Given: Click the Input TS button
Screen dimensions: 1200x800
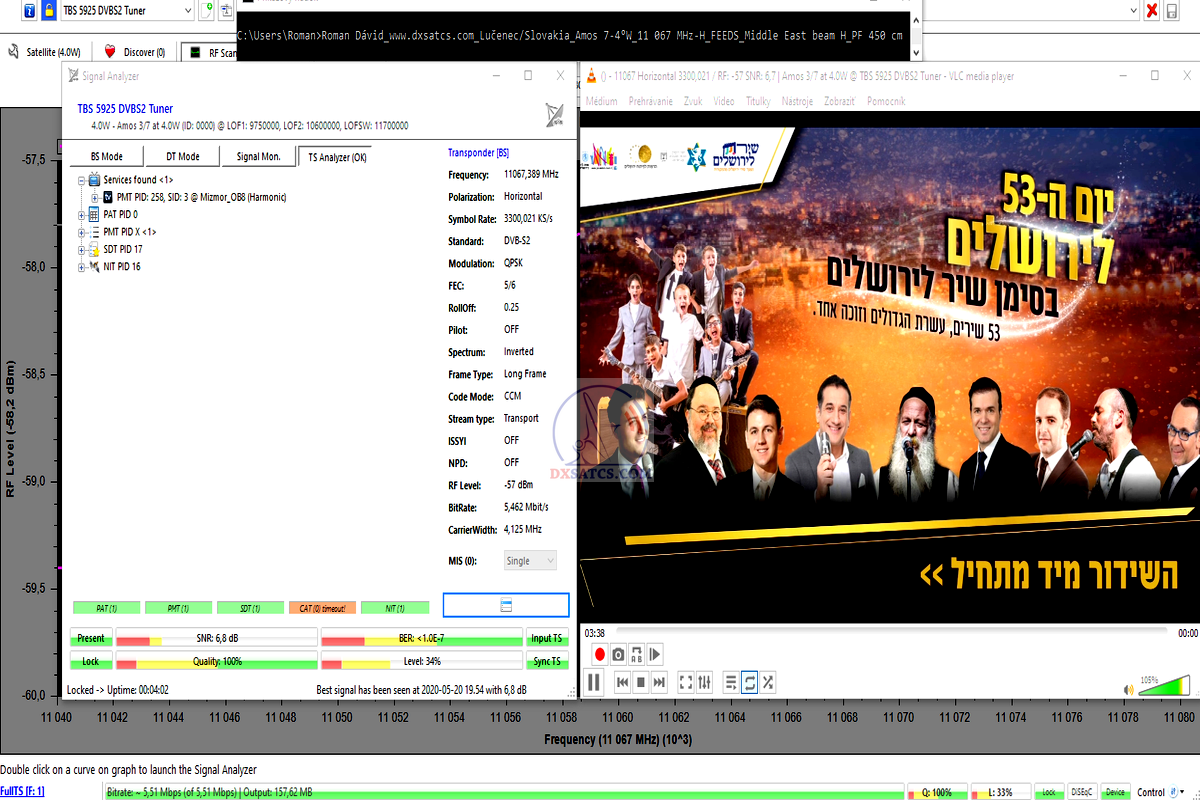Looking at the screenshot, I should point(547,638).
